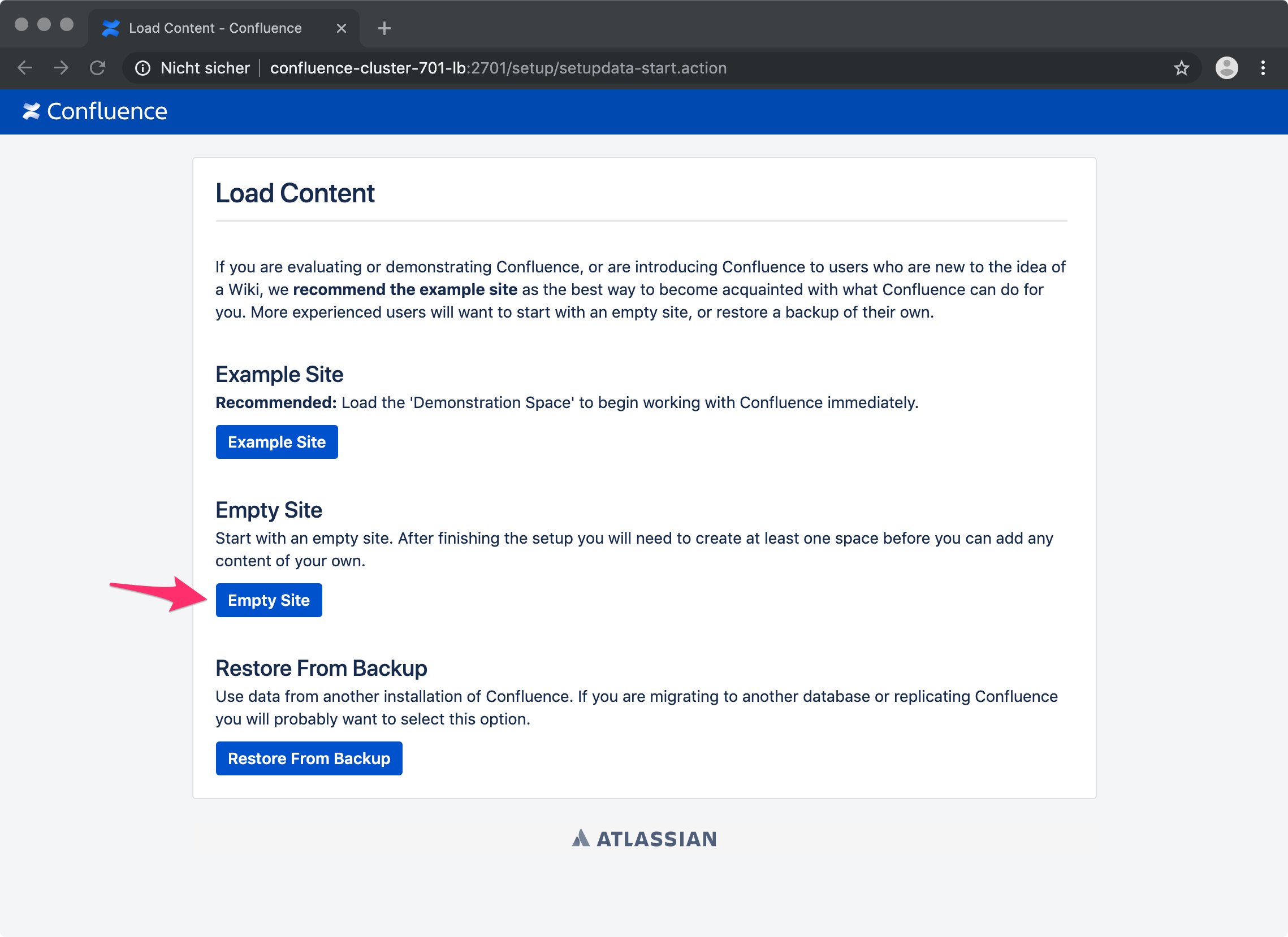Reload the page with the refresh icon

coord(98,68)
